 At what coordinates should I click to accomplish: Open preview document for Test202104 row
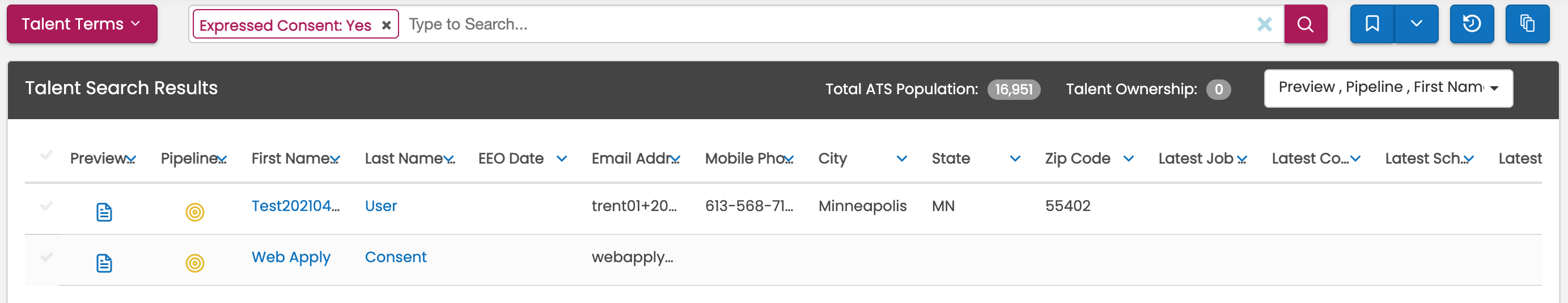pos(104,212)
